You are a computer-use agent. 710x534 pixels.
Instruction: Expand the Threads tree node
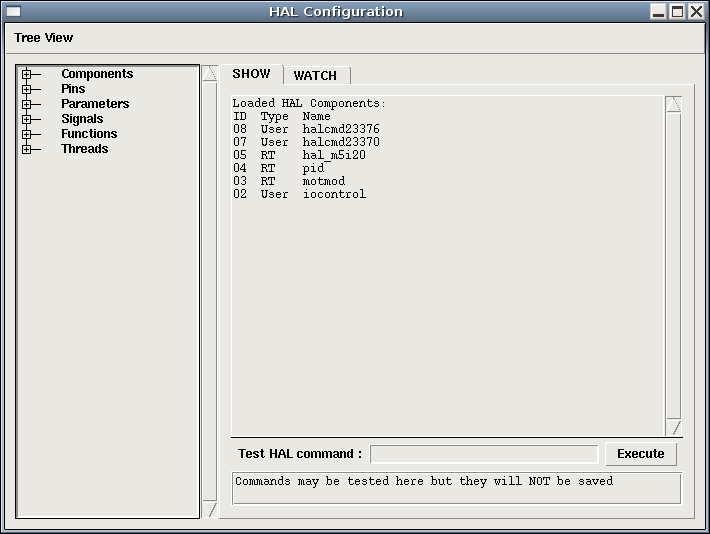26,149
